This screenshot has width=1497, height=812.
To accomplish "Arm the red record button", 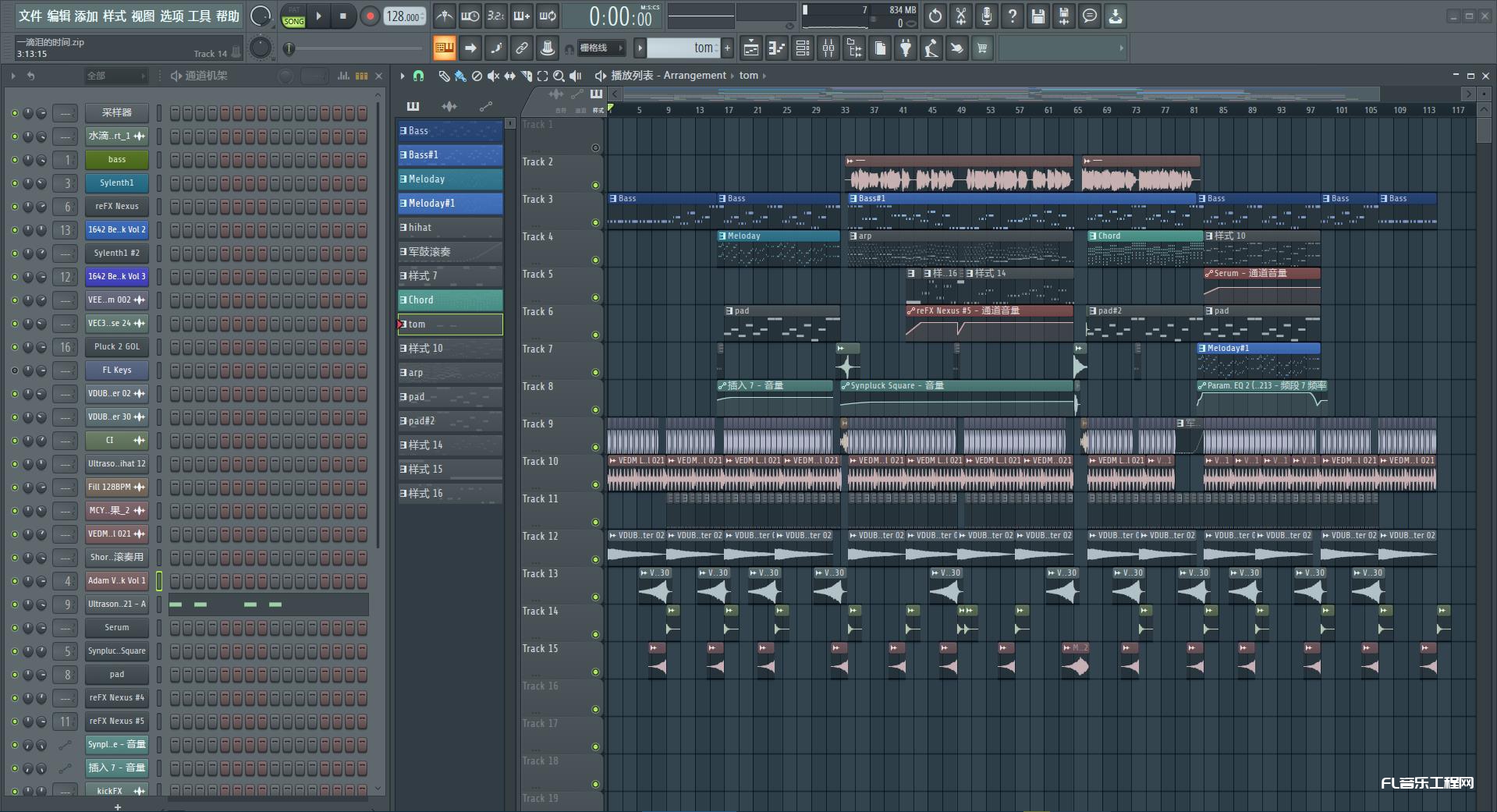I will coord(370,16).
